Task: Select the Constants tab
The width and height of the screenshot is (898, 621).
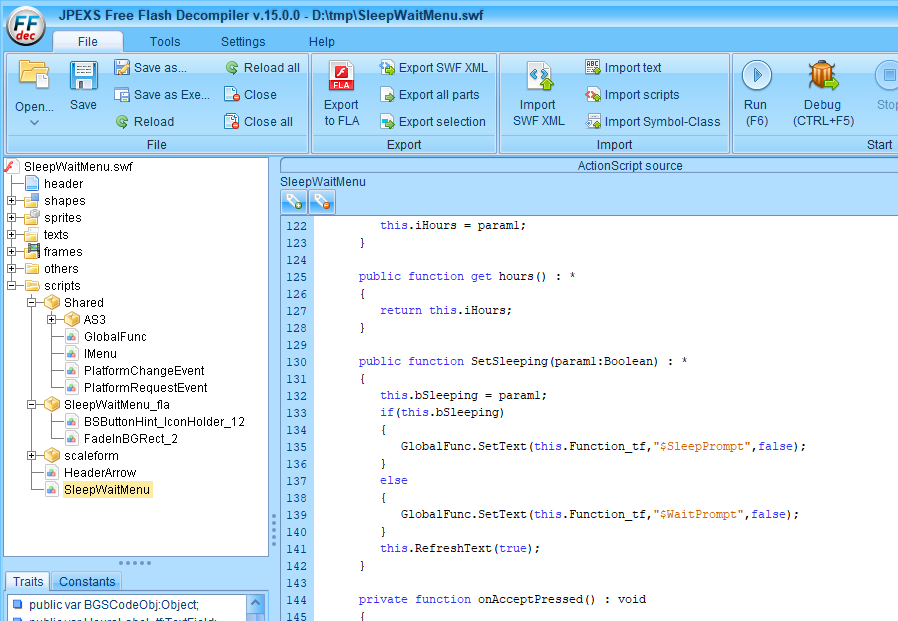Action: coord(87,581)
